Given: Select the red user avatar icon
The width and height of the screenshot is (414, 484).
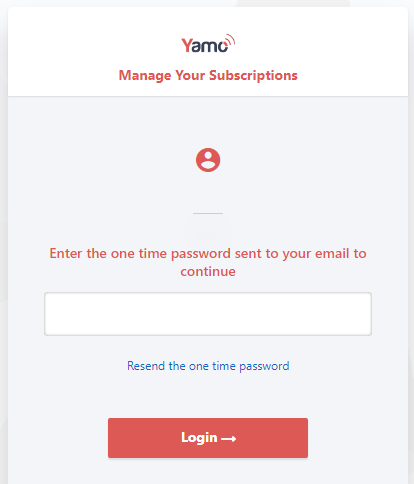Looking at the screenshot, I should 208,160.
